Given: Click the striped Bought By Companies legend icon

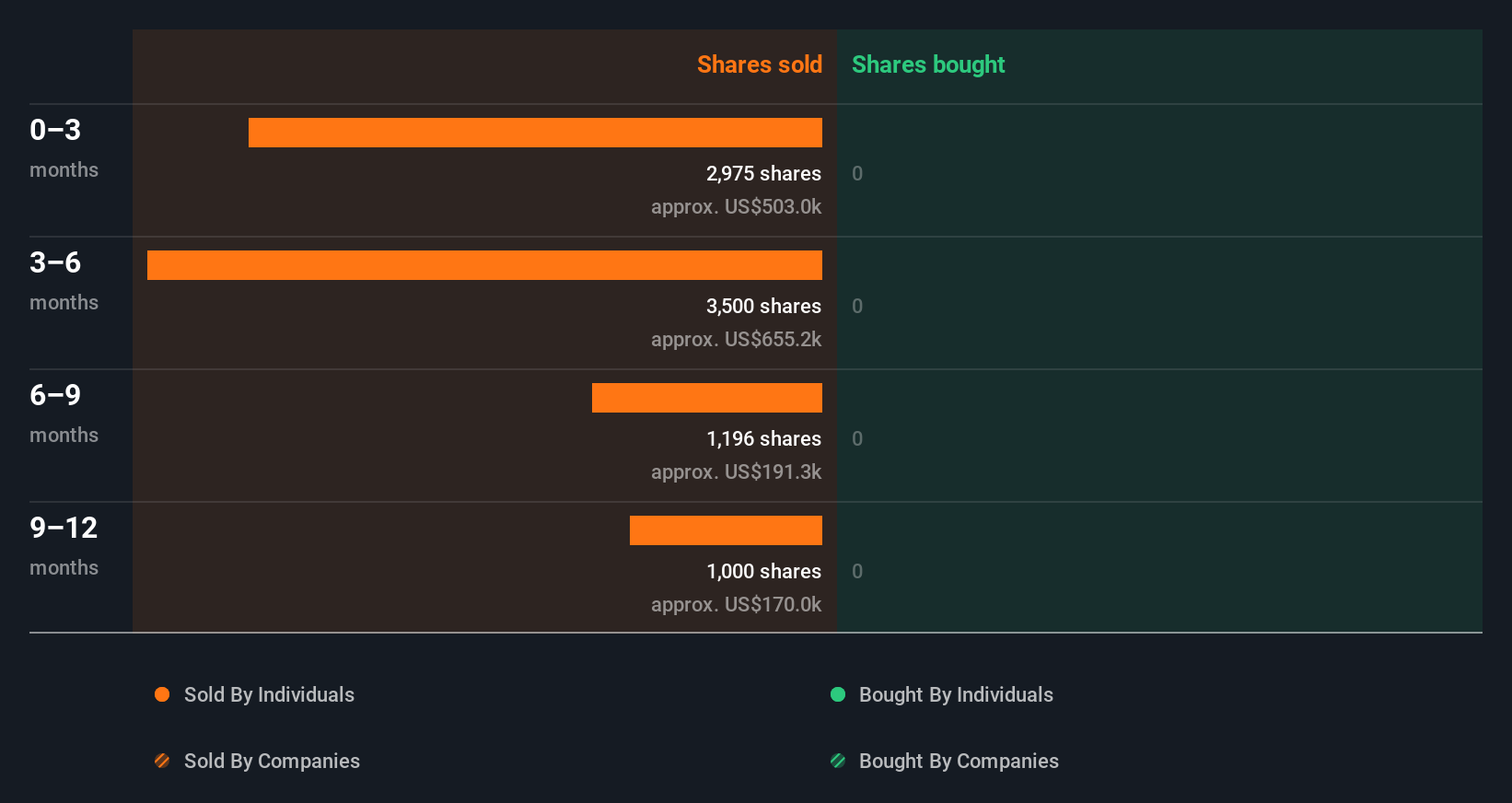Looking at the screenshot, I should pos(838,761).
